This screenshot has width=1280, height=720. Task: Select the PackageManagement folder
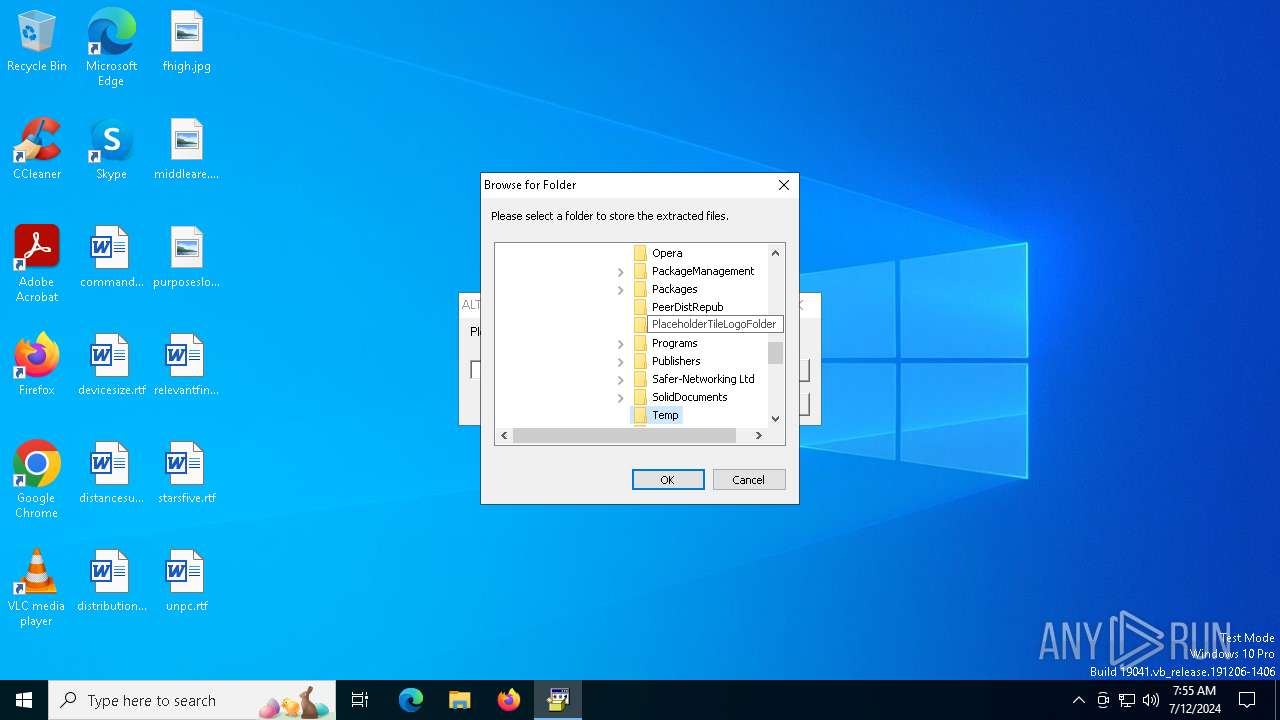[x=703, y=271]
